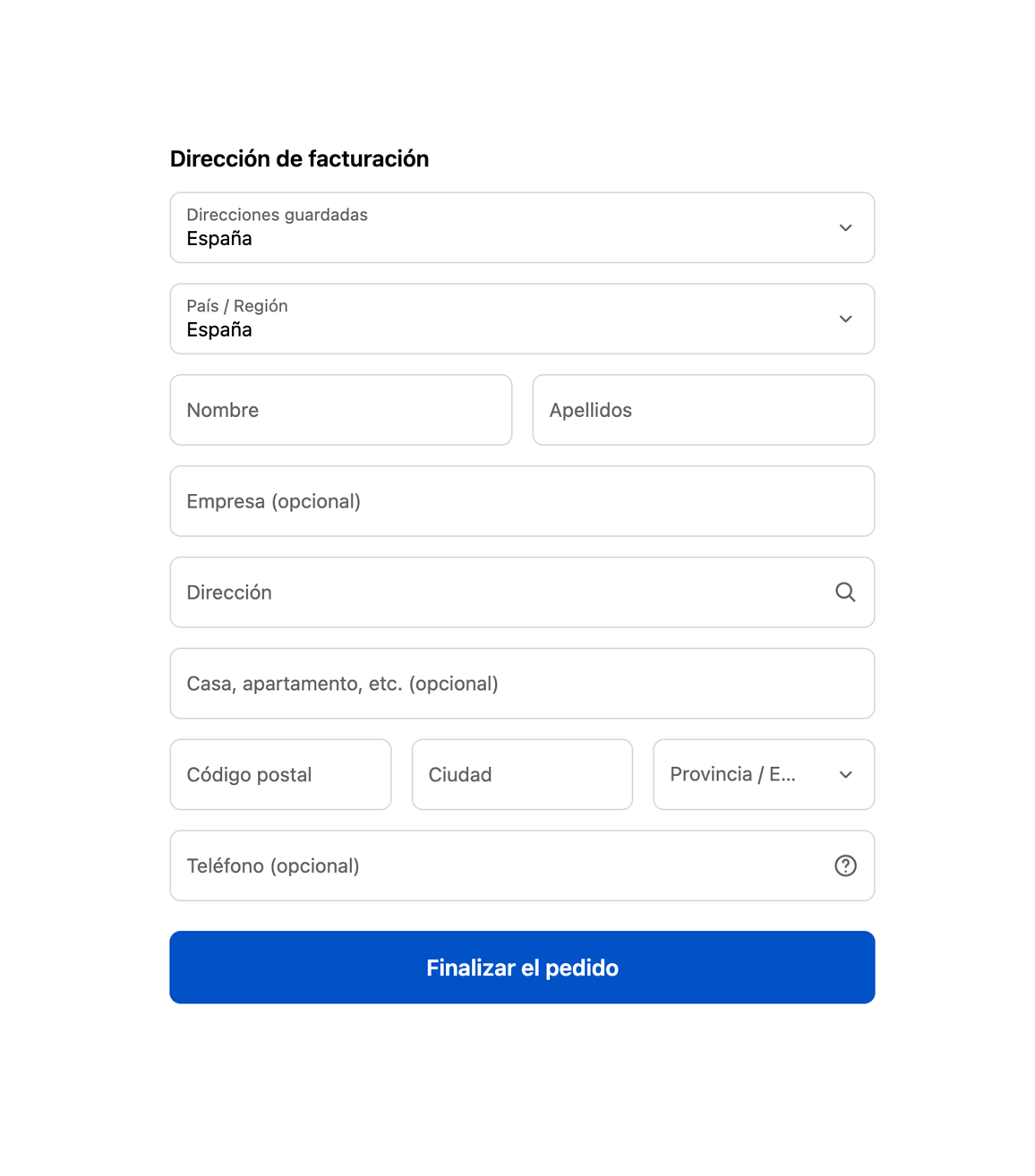Click the España value under País / Región
Viewport: 1035px width, 1176px height.
point(219,330)
